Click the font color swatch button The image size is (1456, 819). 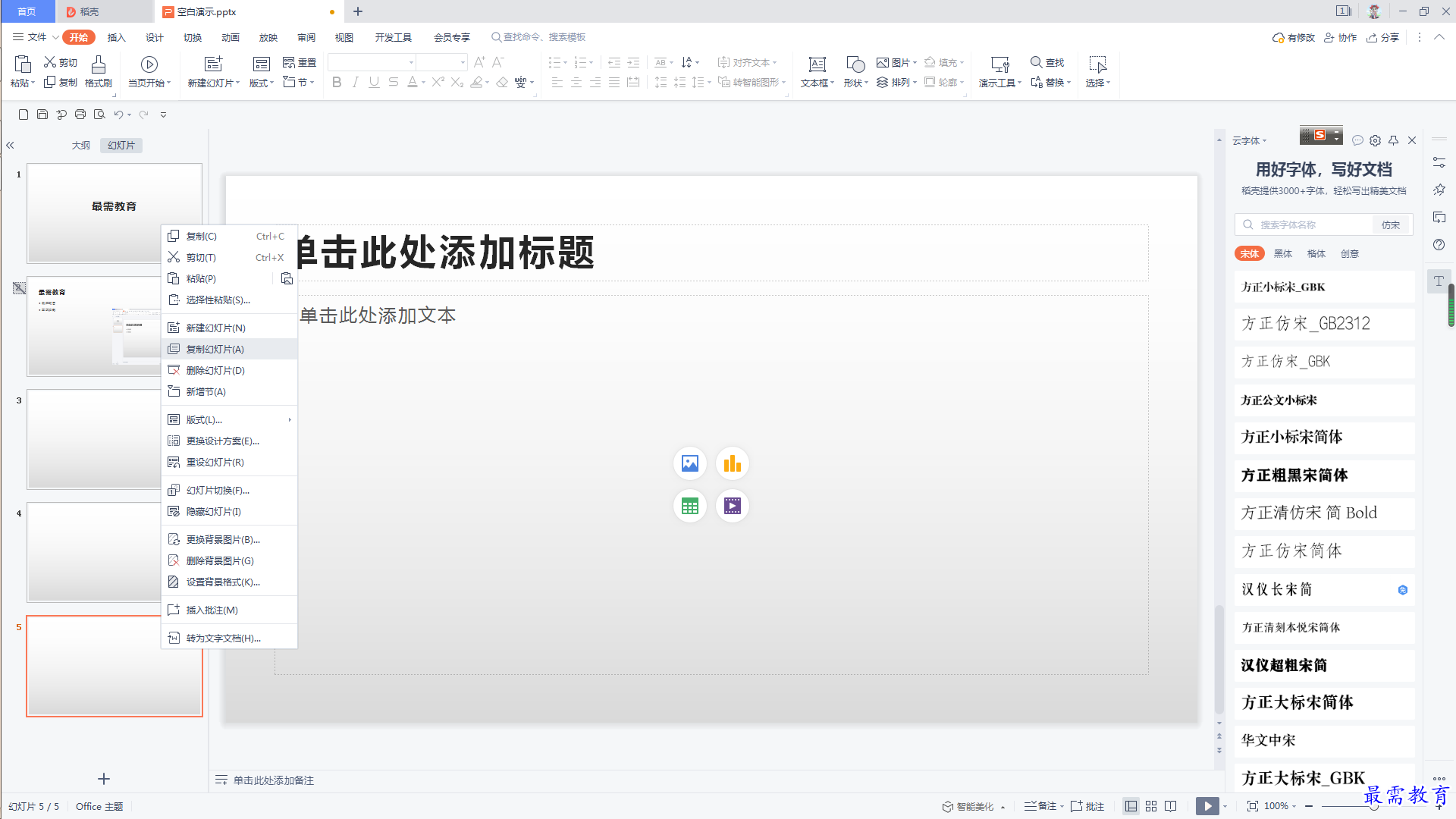tap(413, 82)
